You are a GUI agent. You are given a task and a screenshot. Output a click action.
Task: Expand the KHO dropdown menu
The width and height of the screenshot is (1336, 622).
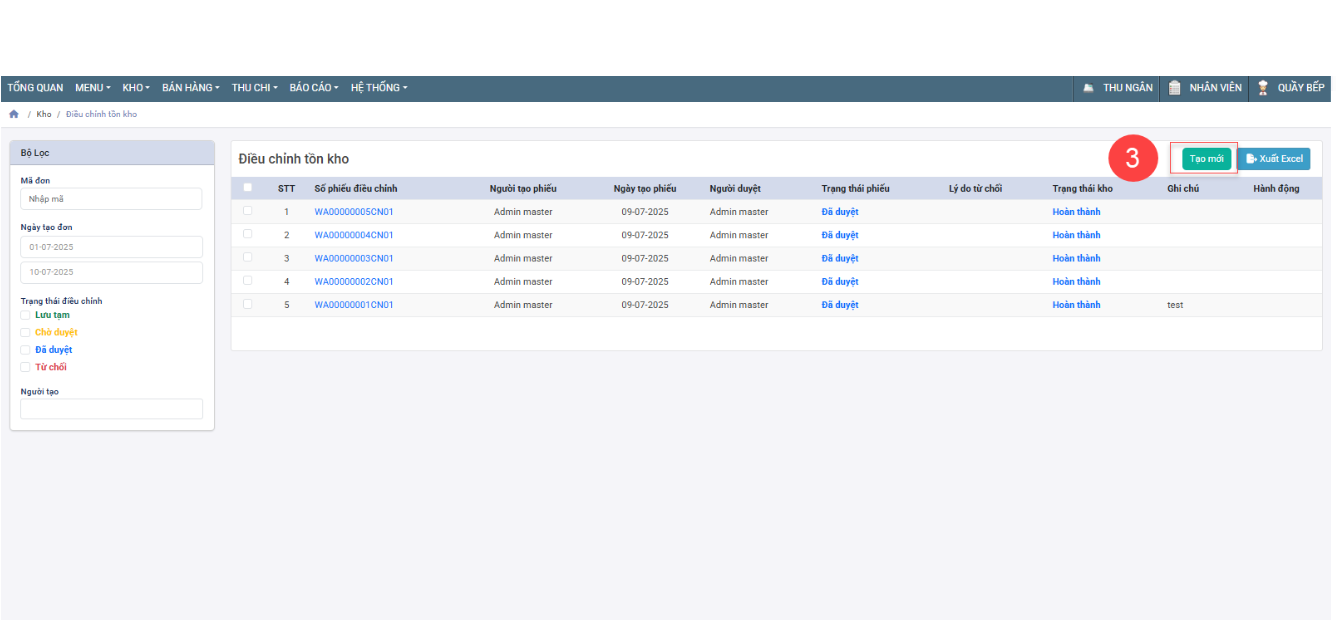point(136,88)
